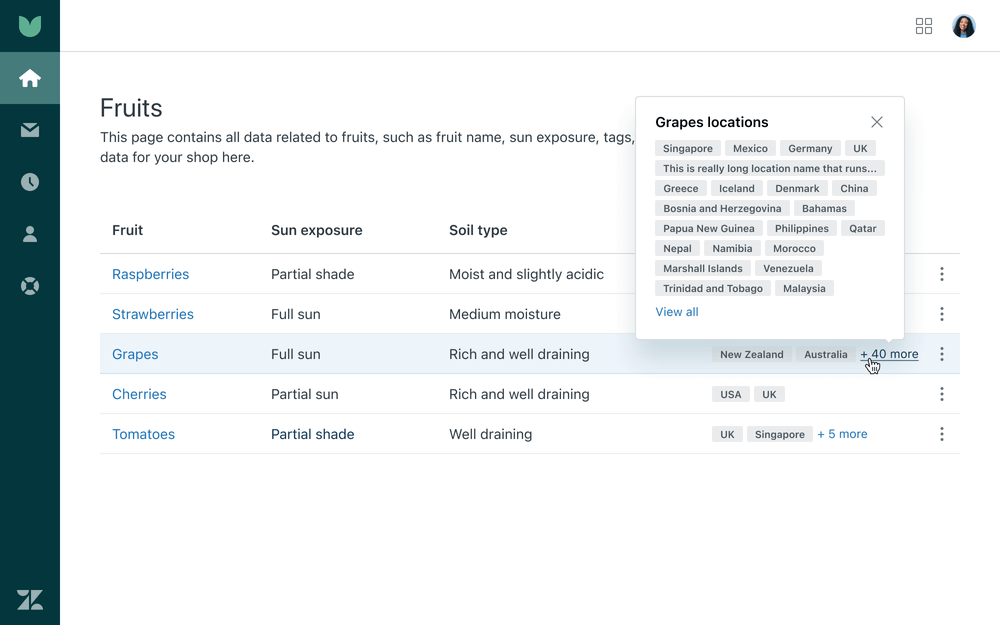Click the Singapore tag in popover
This screenshot has width=1000, height=625.
(688, 149)
